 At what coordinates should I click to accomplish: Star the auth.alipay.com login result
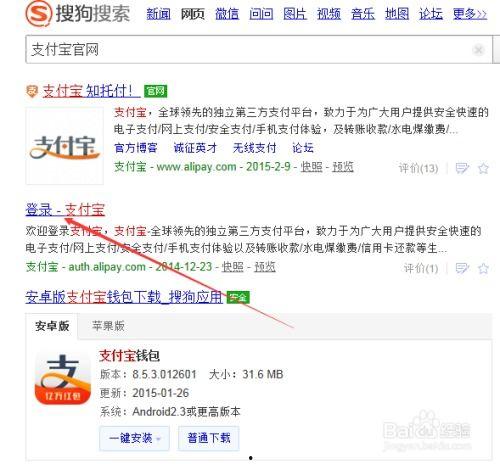483,268
